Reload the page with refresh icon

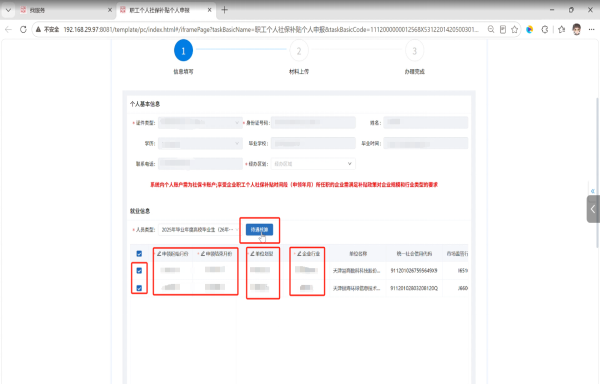point(23,29)
